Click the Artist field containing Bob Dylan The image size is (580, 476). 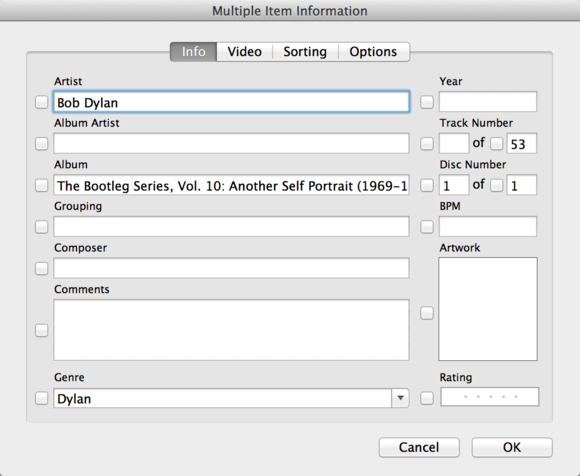[x=232, y=102]
